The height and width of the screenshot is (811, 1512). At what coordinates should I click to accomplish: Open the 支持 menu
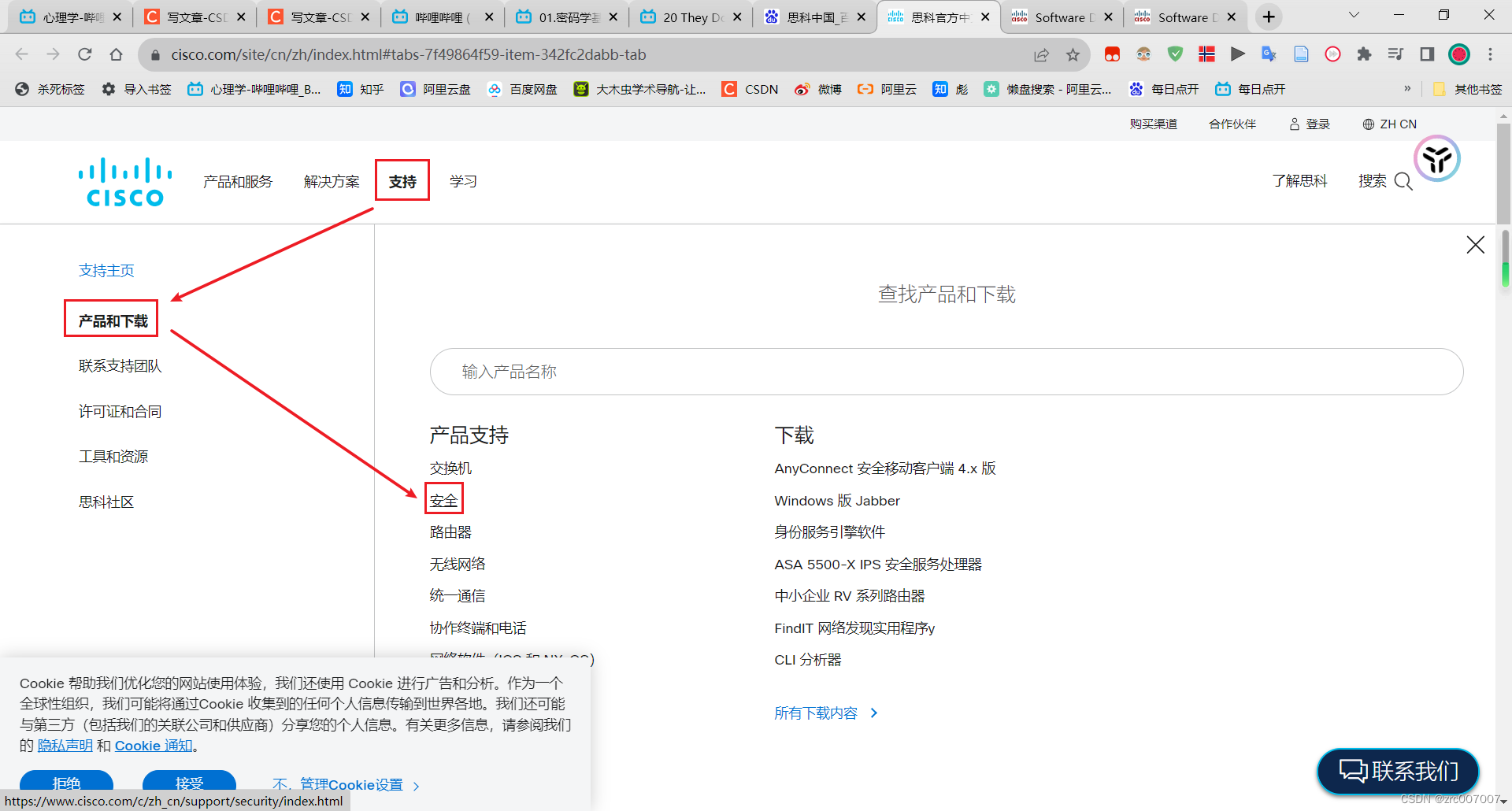[402, 182]
